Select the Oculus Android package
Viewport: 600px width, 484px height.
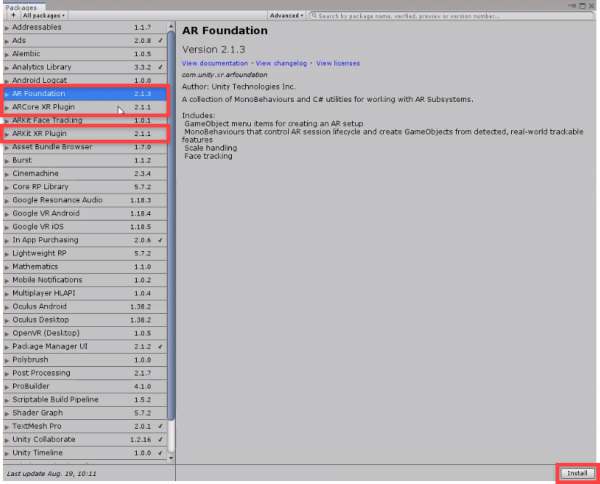(x=85, y=306)
